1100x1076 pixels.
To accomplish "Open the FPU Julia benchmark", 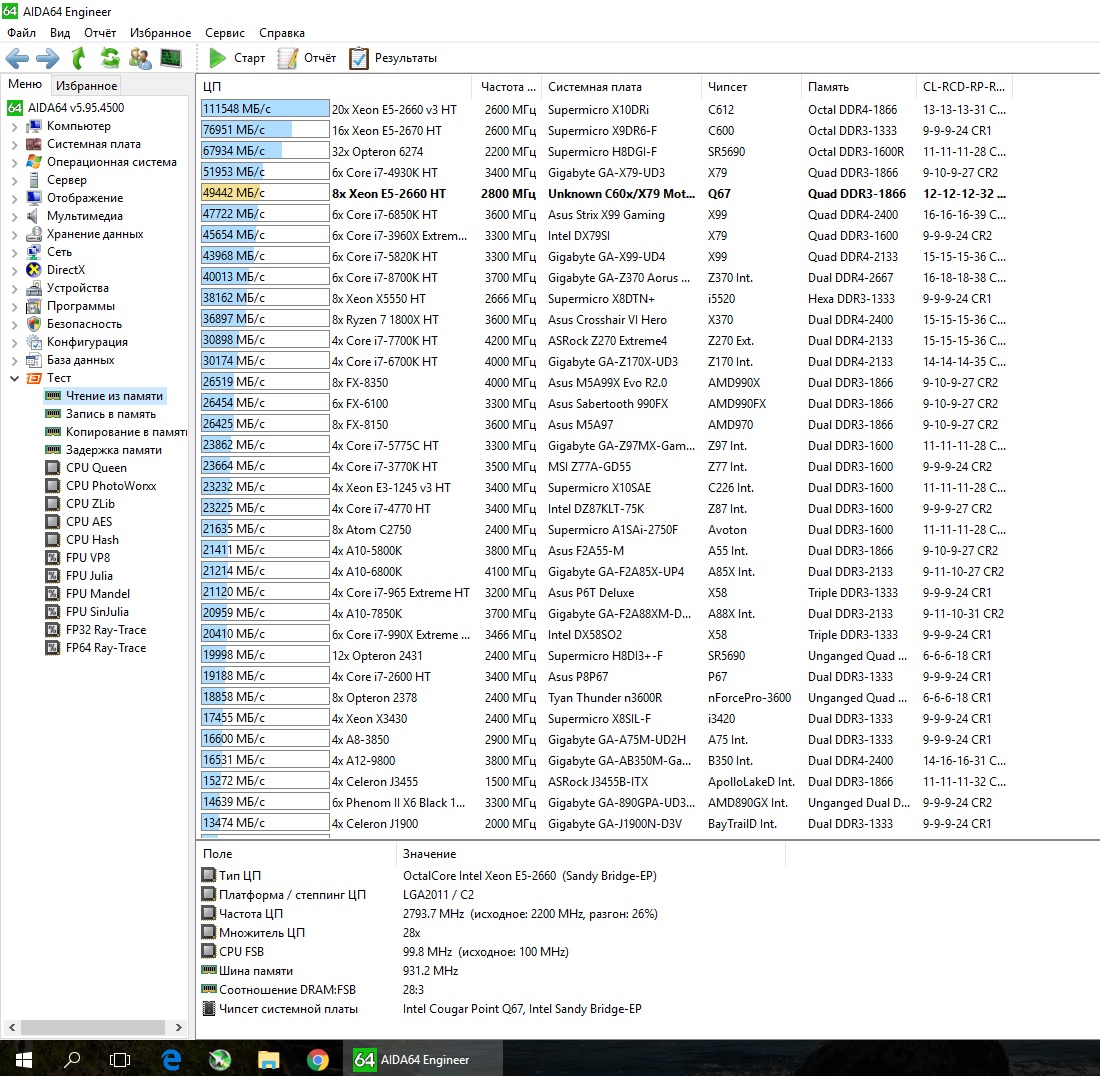I will point(88,576).
